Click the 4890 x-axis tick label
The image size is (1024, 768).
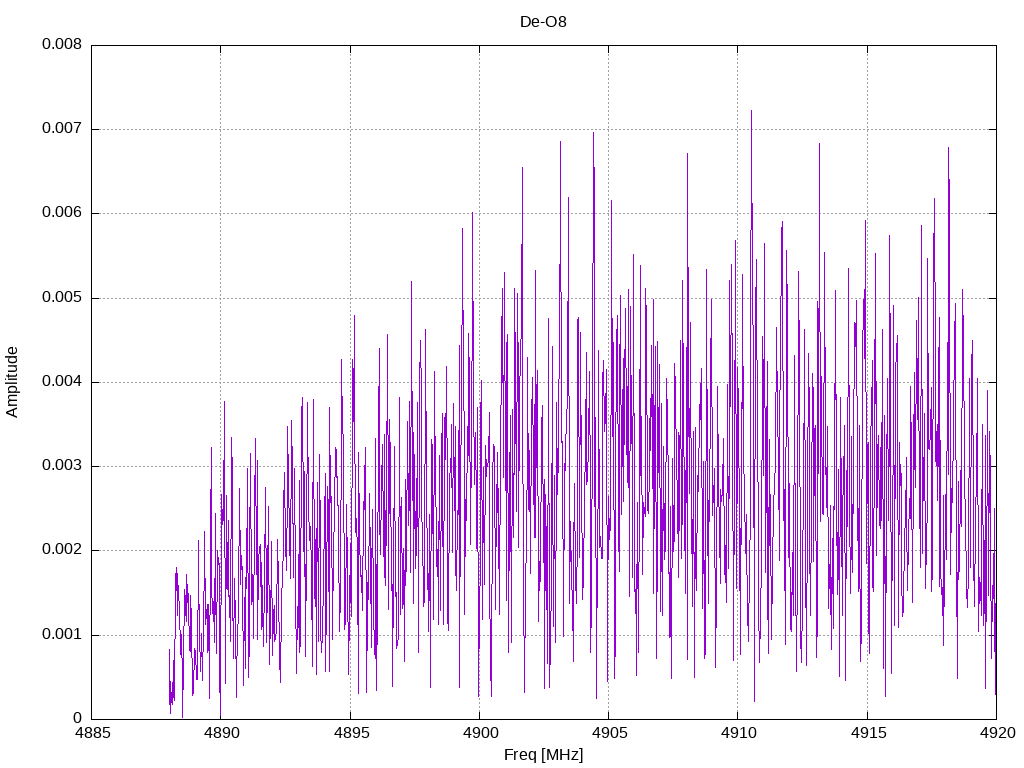[x=221, y=733]
